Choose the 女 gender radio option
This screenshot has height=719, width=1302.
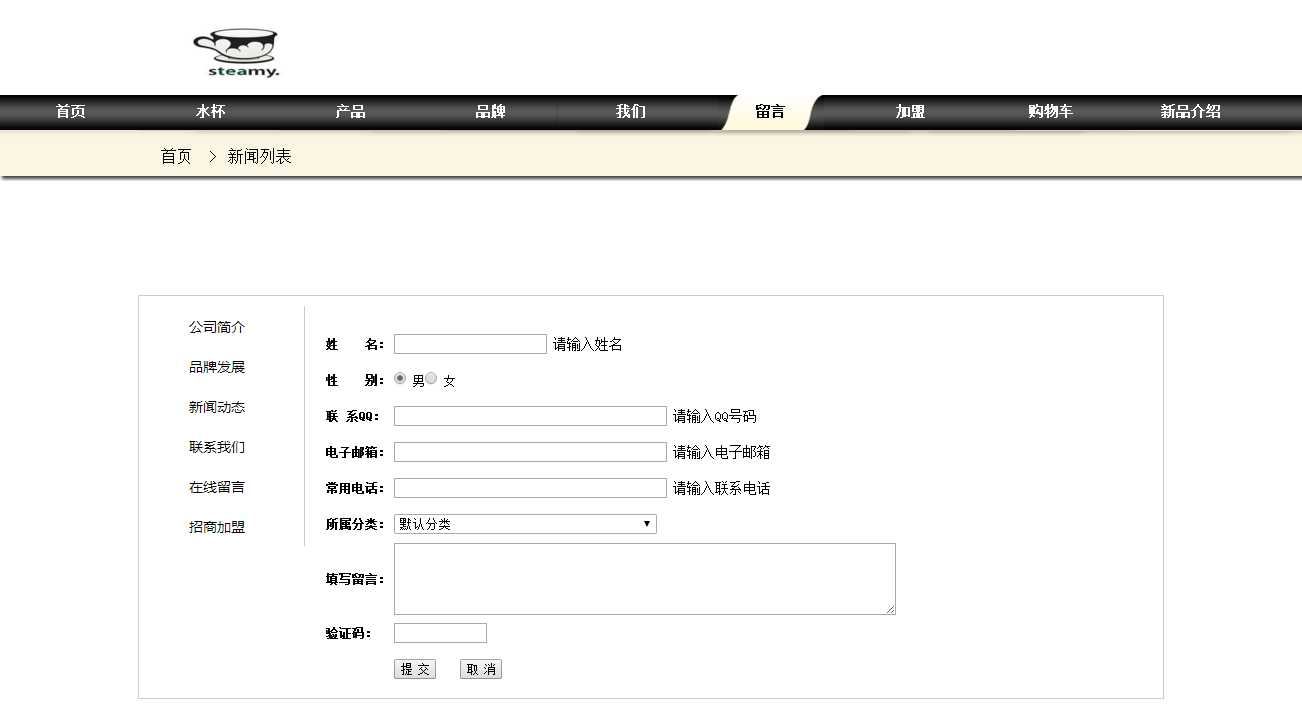pos(432,379)
